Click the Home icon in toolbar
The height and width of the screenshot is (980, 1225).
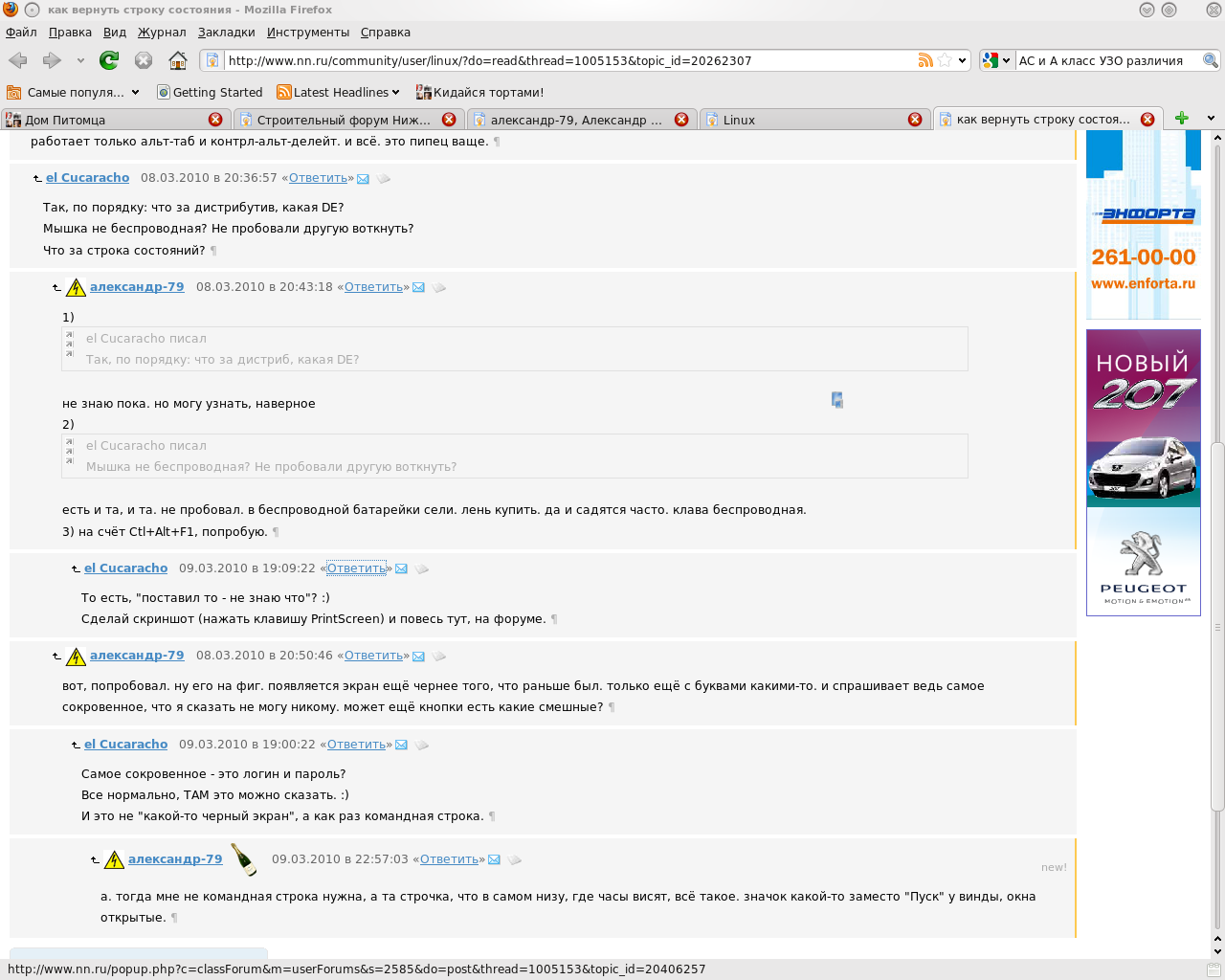point(177,60)
